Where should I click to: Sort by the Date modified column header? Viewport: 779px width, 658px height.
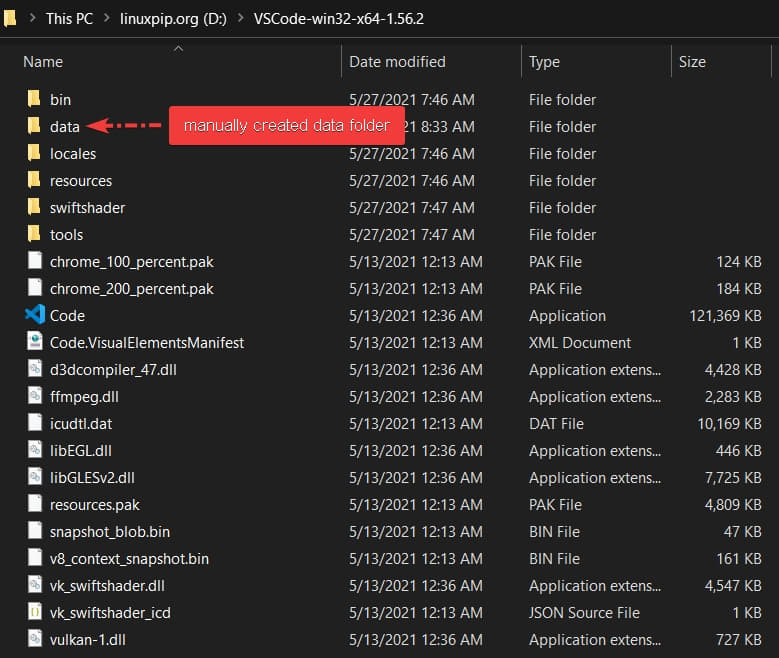[397, 62]
